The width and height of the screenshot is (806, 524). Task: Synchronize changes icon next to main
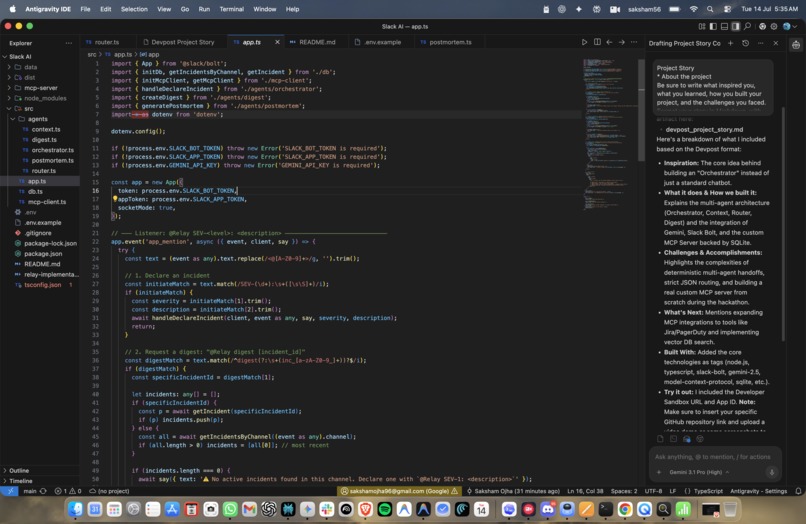[x=43, y=491]
